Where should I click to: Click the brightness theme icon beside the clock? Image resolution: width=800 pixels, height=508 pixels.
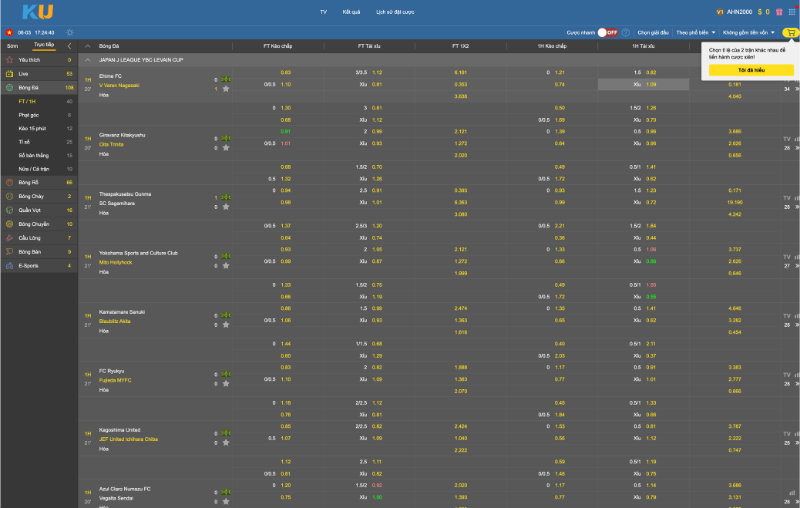[x=70, y=32]
